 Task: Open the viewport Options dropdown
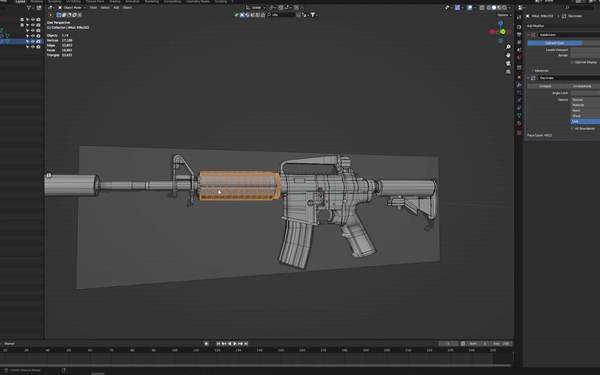point(504,15)
